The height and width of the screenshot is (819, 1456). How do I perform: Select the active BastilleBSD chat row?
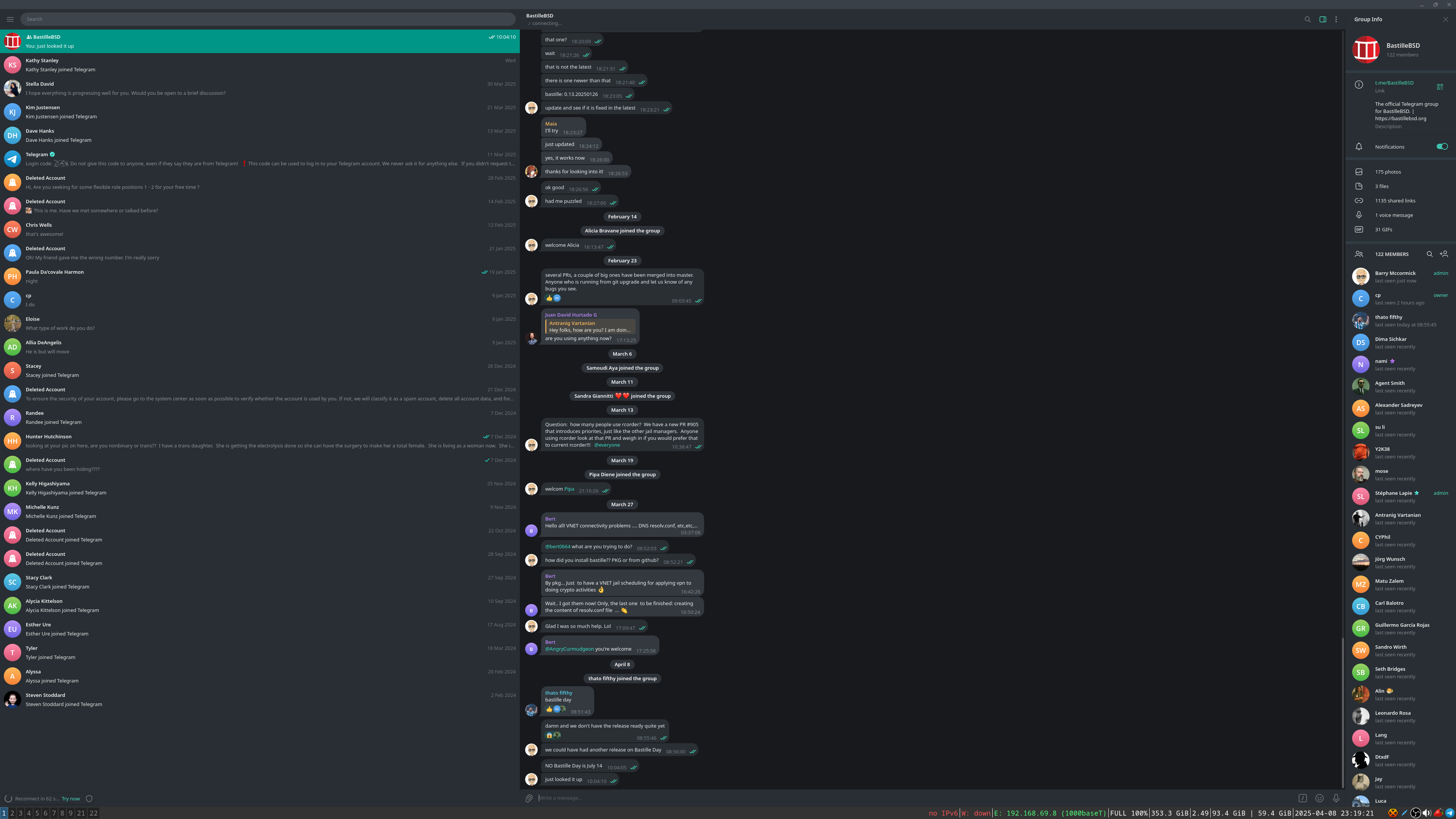point(259,41)
